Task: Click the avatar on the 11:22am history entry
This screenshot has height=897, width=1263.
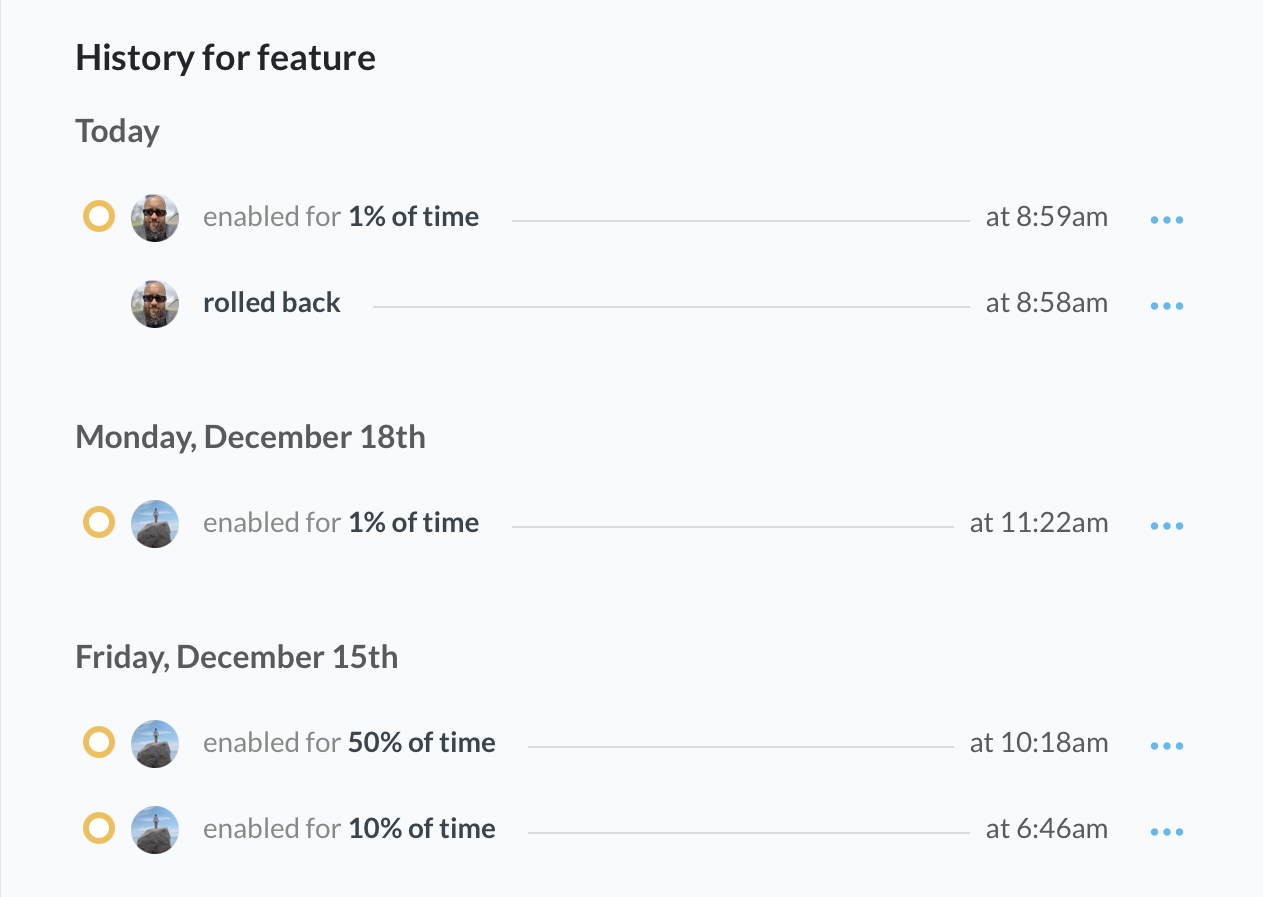Action: tap(155, 522)
